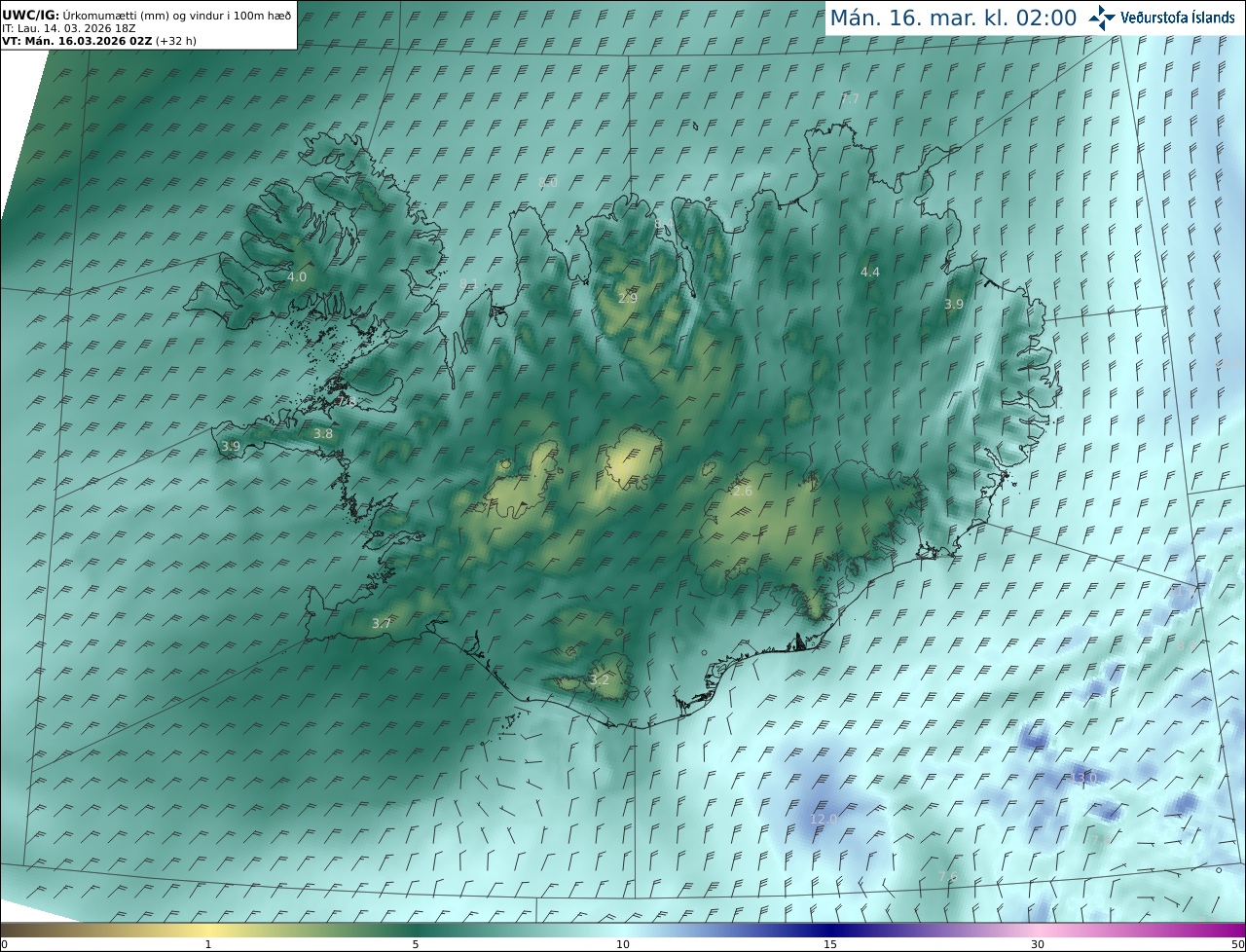
Task: Click the 8.1 value in Húnaflói bay
Action: click(x=468, y=283)
